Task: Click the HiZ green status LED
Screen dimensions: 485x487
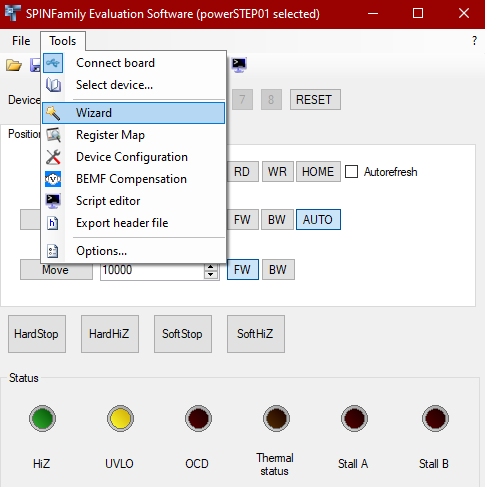Action: click(42, 418)
